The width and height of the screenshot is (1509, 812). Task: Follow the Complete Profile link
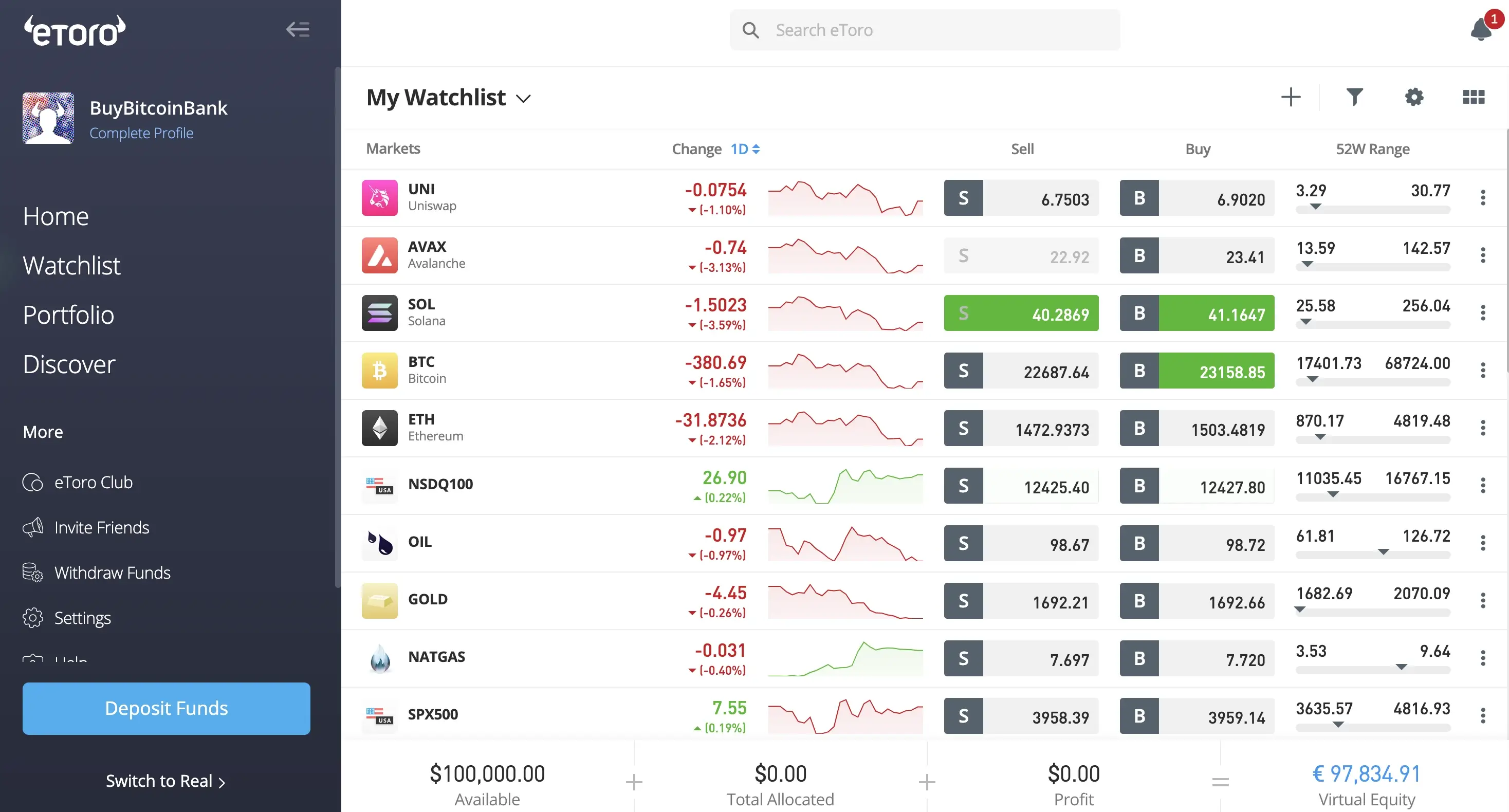click(141, 133)
